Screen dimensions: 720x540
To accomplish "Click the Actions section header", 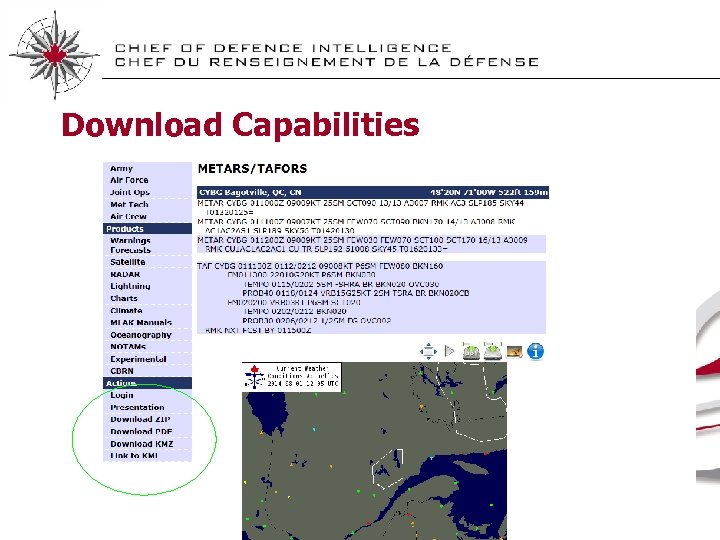I will (x=147, y=383).
